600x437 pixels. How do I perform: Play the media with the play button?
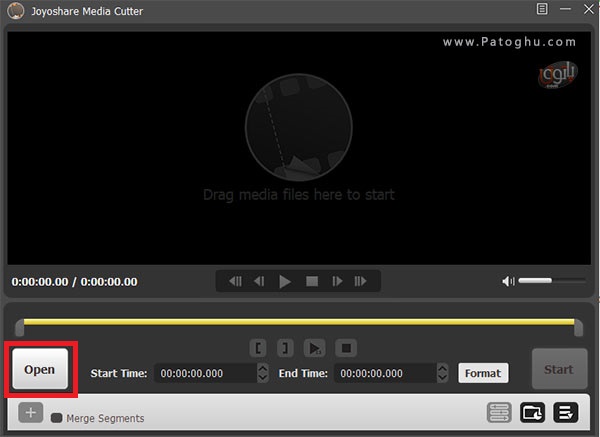tap(285, 282)
